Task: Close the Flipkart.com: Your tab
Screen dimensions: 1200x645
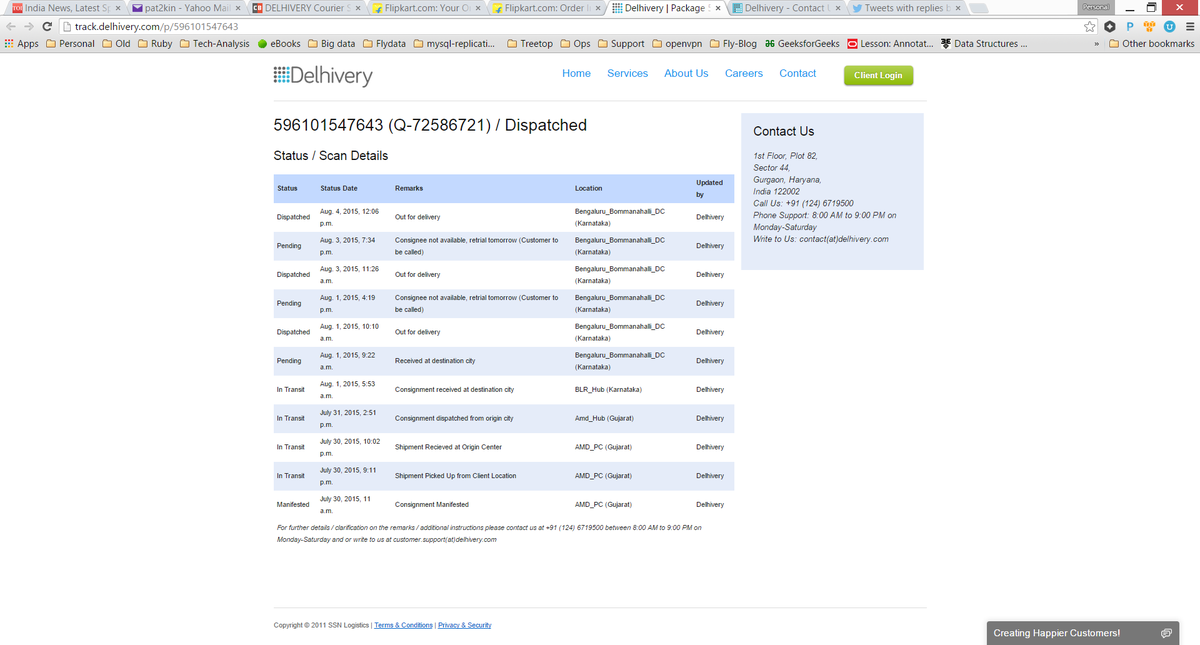Action: 478,8
